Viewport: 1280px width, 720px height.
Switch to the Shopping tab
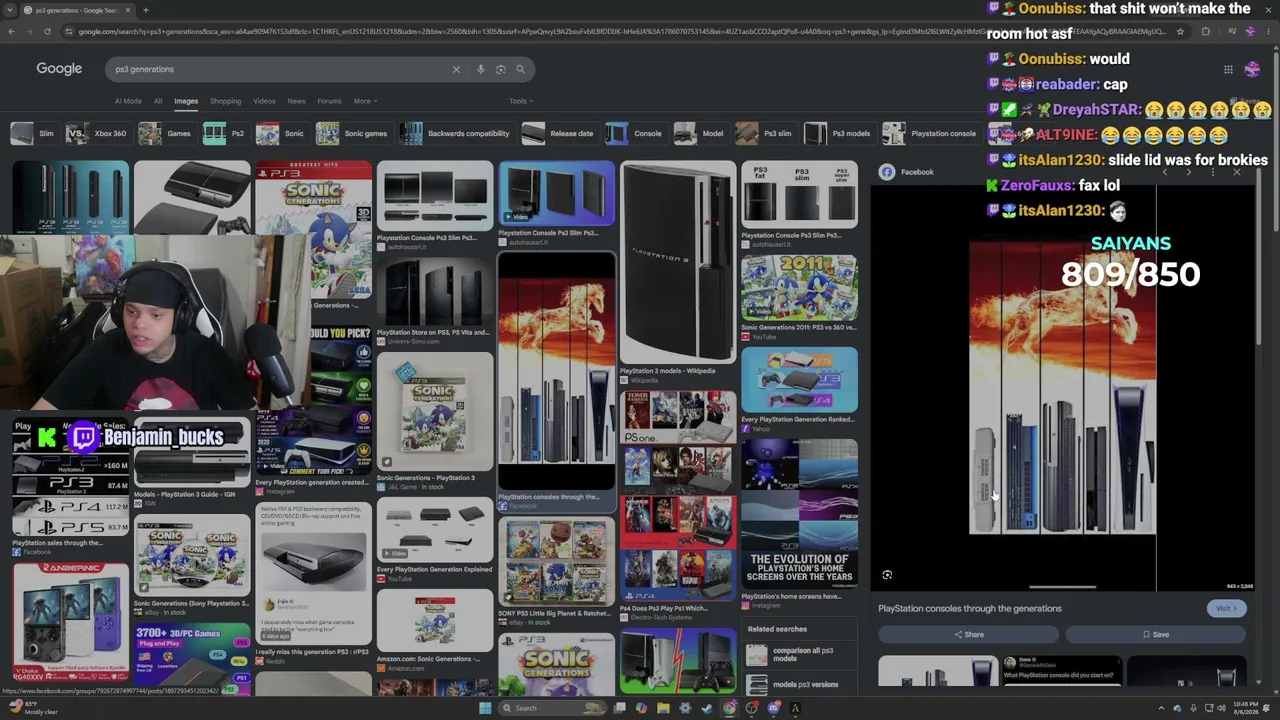(x=225, y=101)
